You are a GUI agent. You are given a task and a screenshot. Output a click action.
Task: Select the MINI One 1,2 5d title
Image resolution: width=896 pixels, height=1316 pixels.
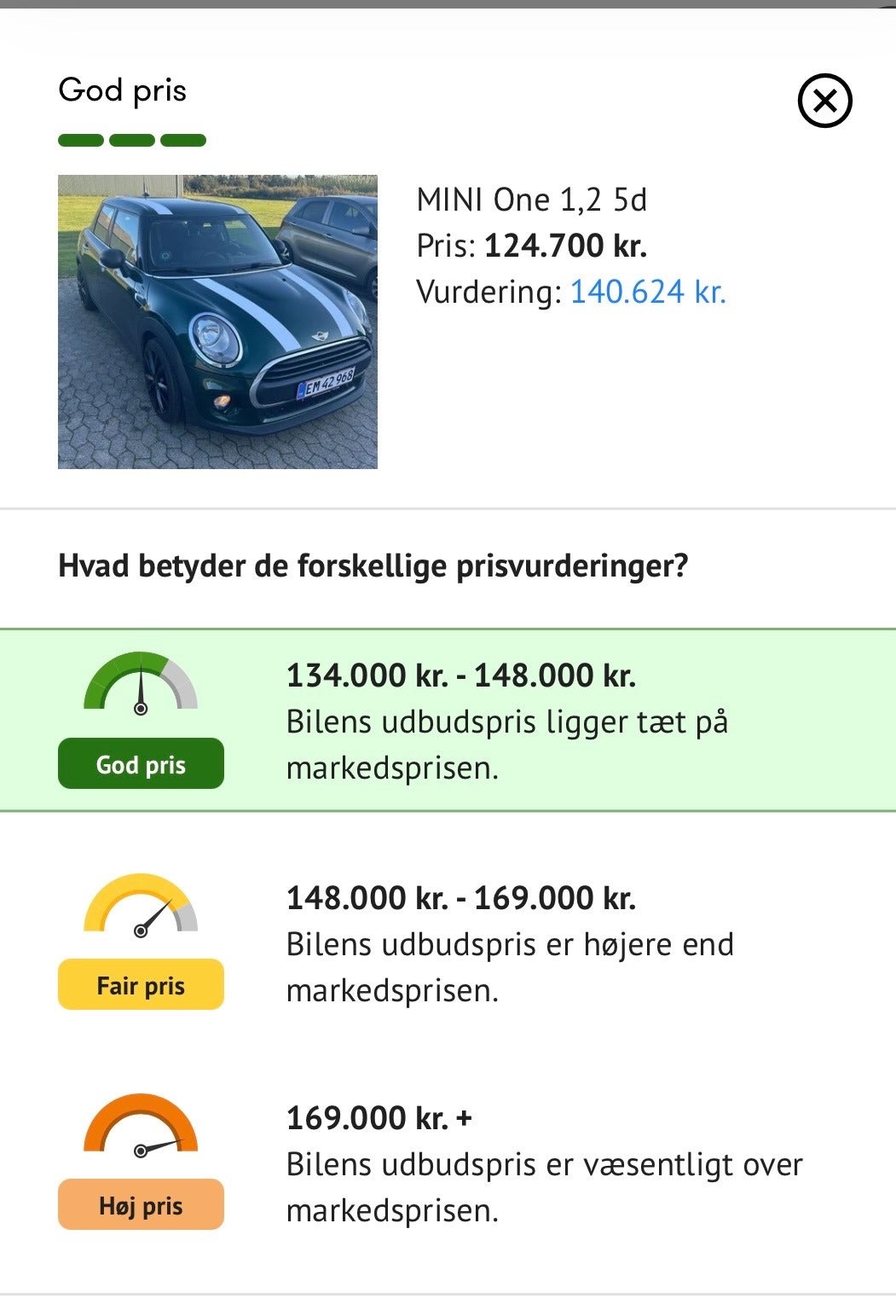click(x=531, y=200)
